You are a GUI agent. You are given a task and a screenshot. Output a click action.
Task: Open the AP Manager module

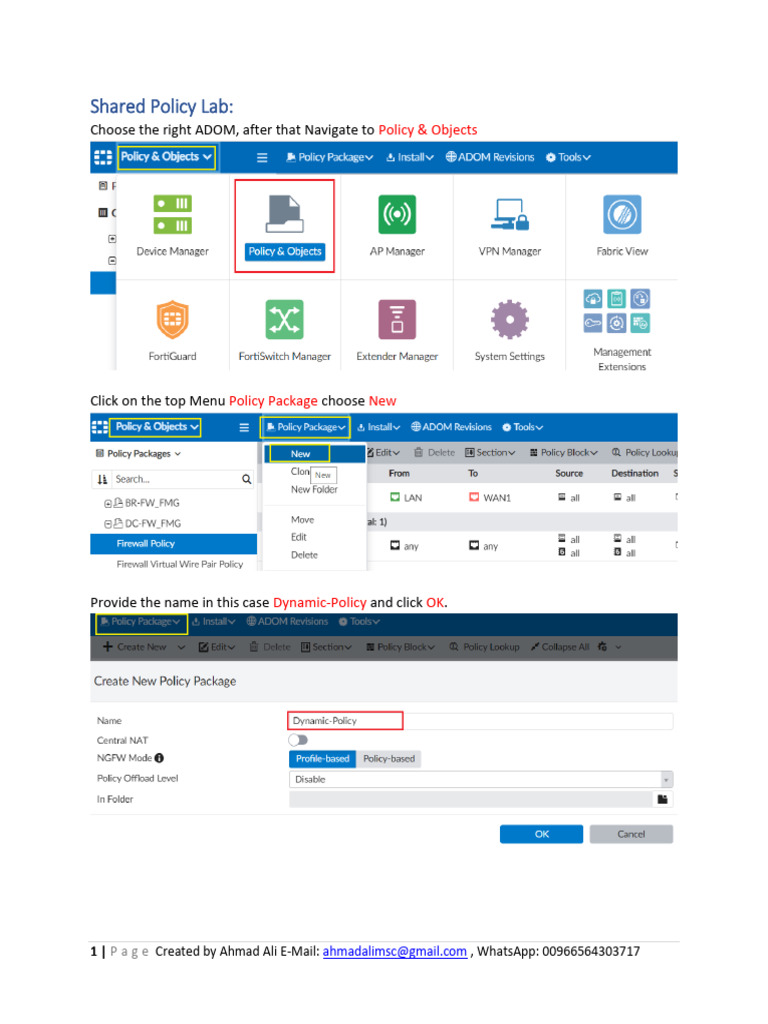point(397,226)
